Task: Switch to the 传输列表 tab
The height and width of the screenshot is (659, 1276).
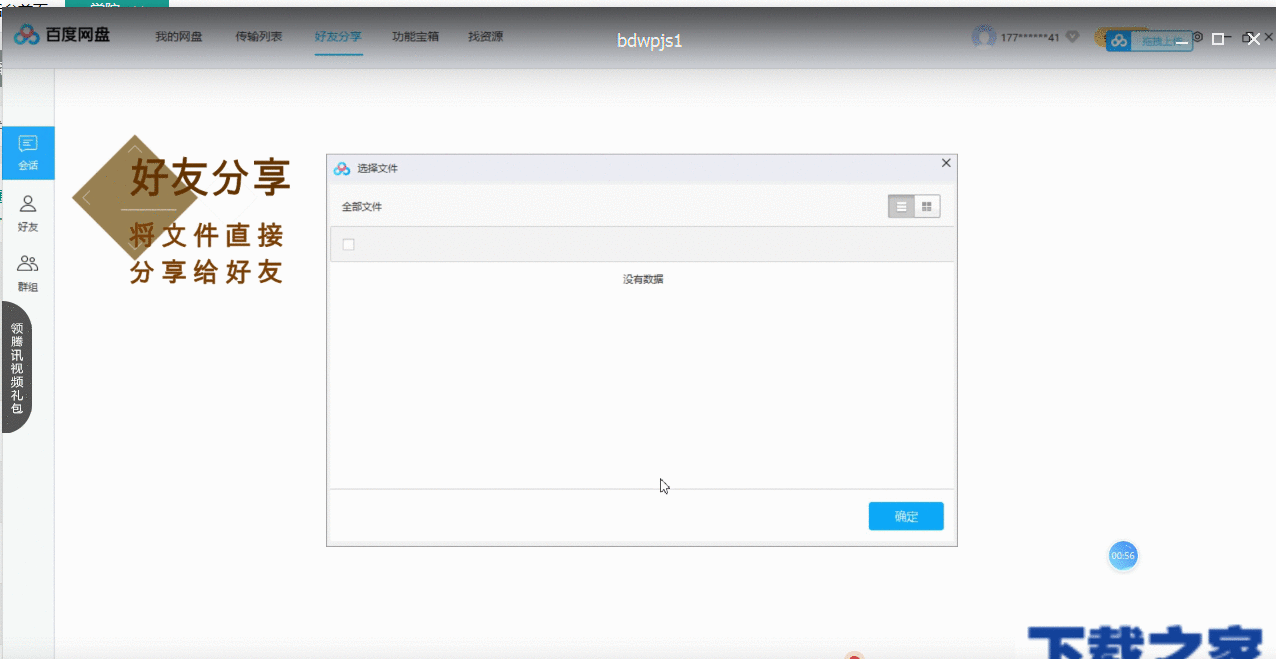Action: point(260,36)
